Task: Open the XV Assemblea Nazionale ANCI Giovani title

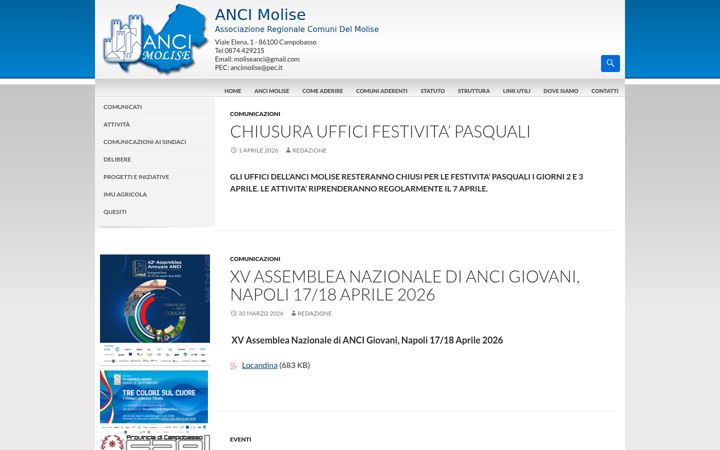Action: click(405, 286)
